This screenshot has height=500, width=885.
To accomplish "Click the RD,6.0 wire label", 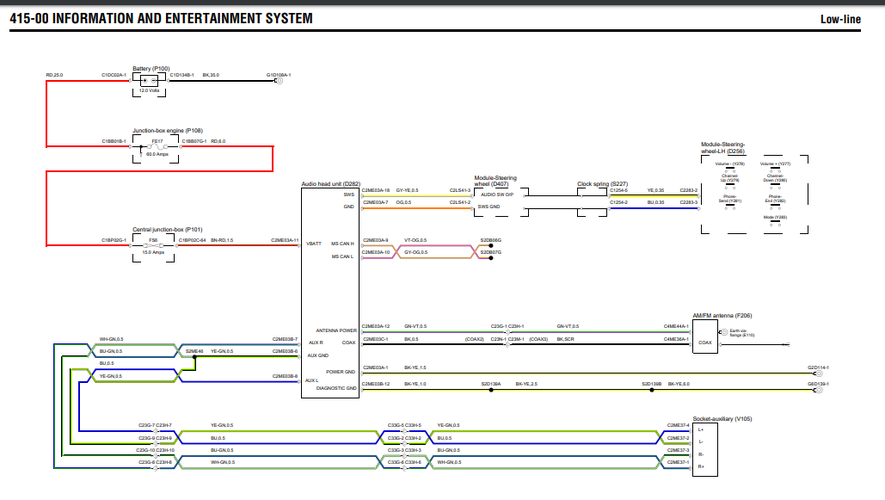I will point(218,141).
